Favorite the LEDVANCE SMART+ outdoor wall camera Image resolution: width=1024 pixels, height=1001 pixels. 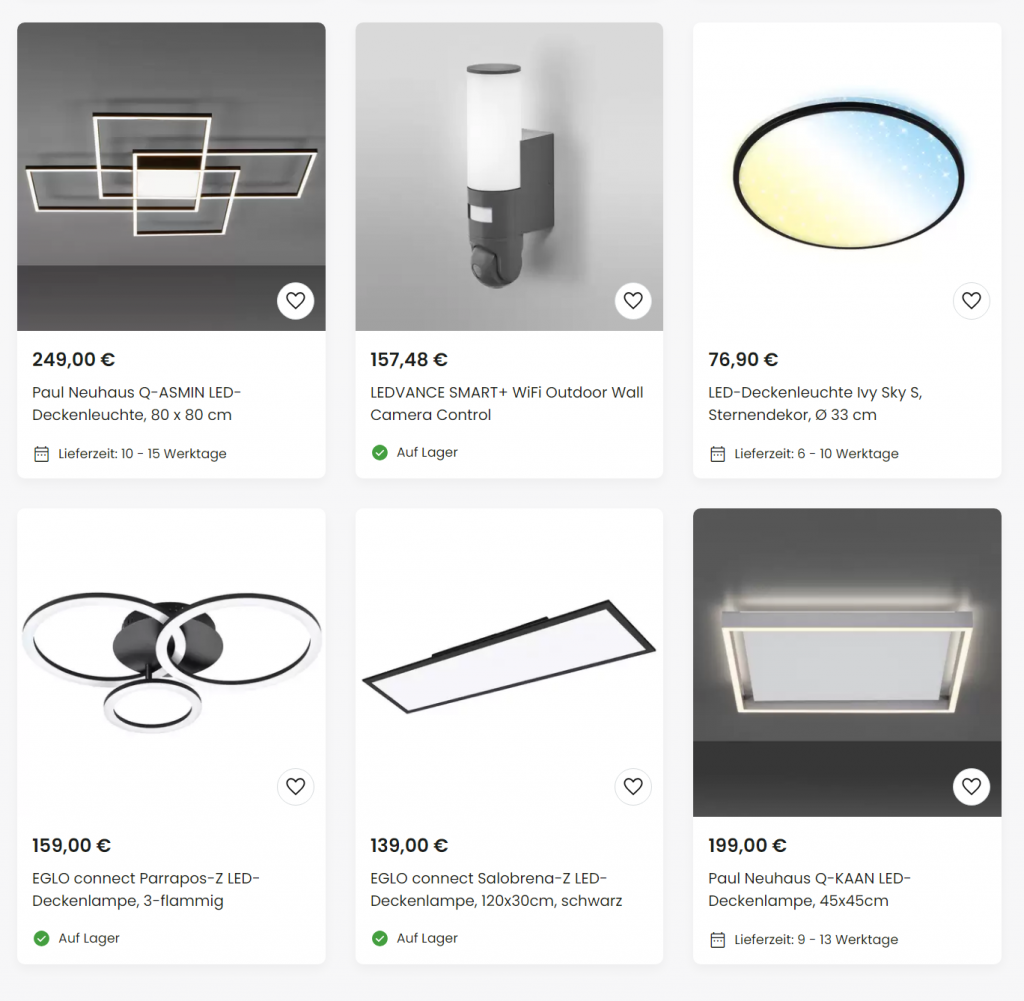point(633,300)
